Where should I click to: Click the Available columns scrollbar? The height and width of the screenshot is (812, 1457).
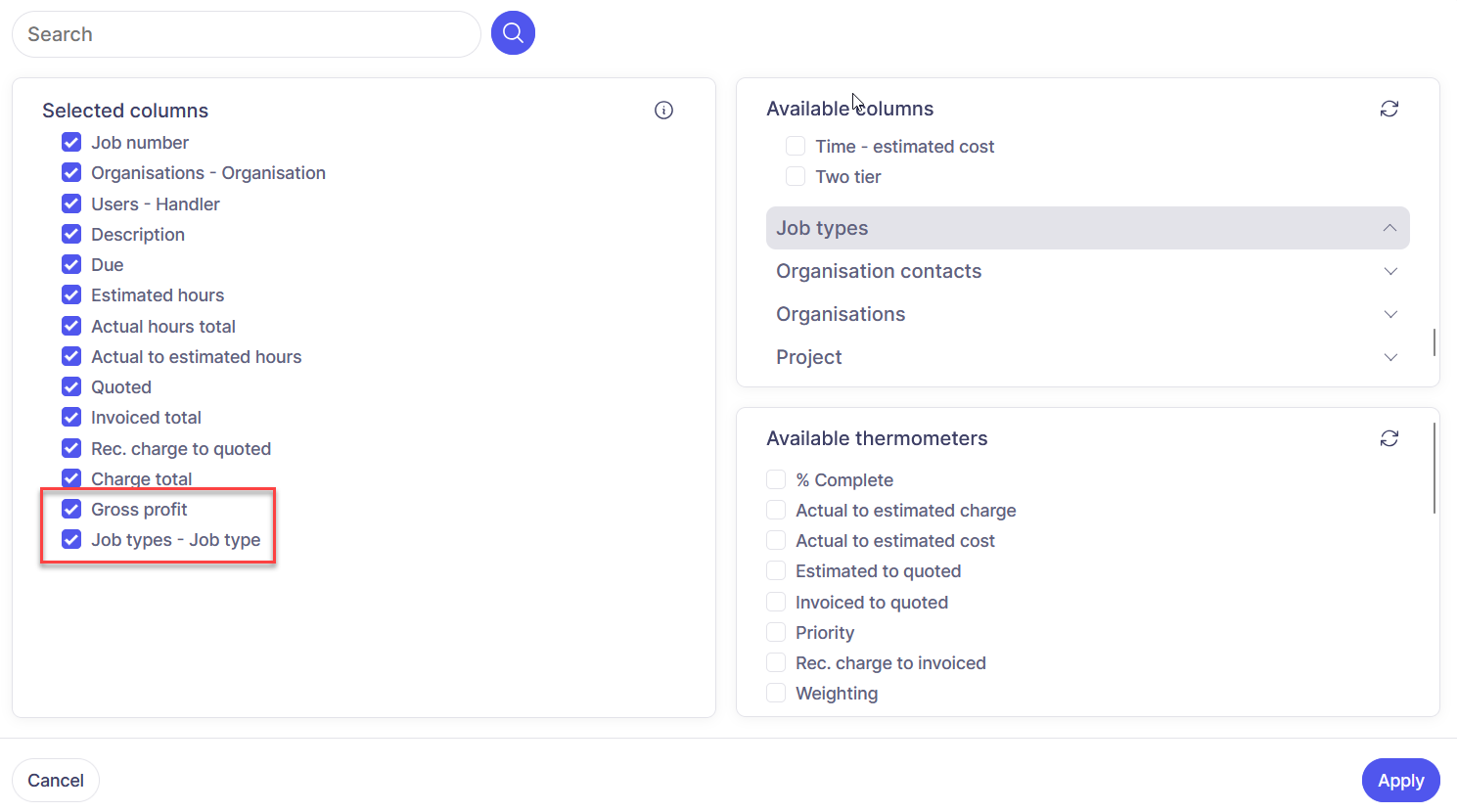(x=1434, y=342)
